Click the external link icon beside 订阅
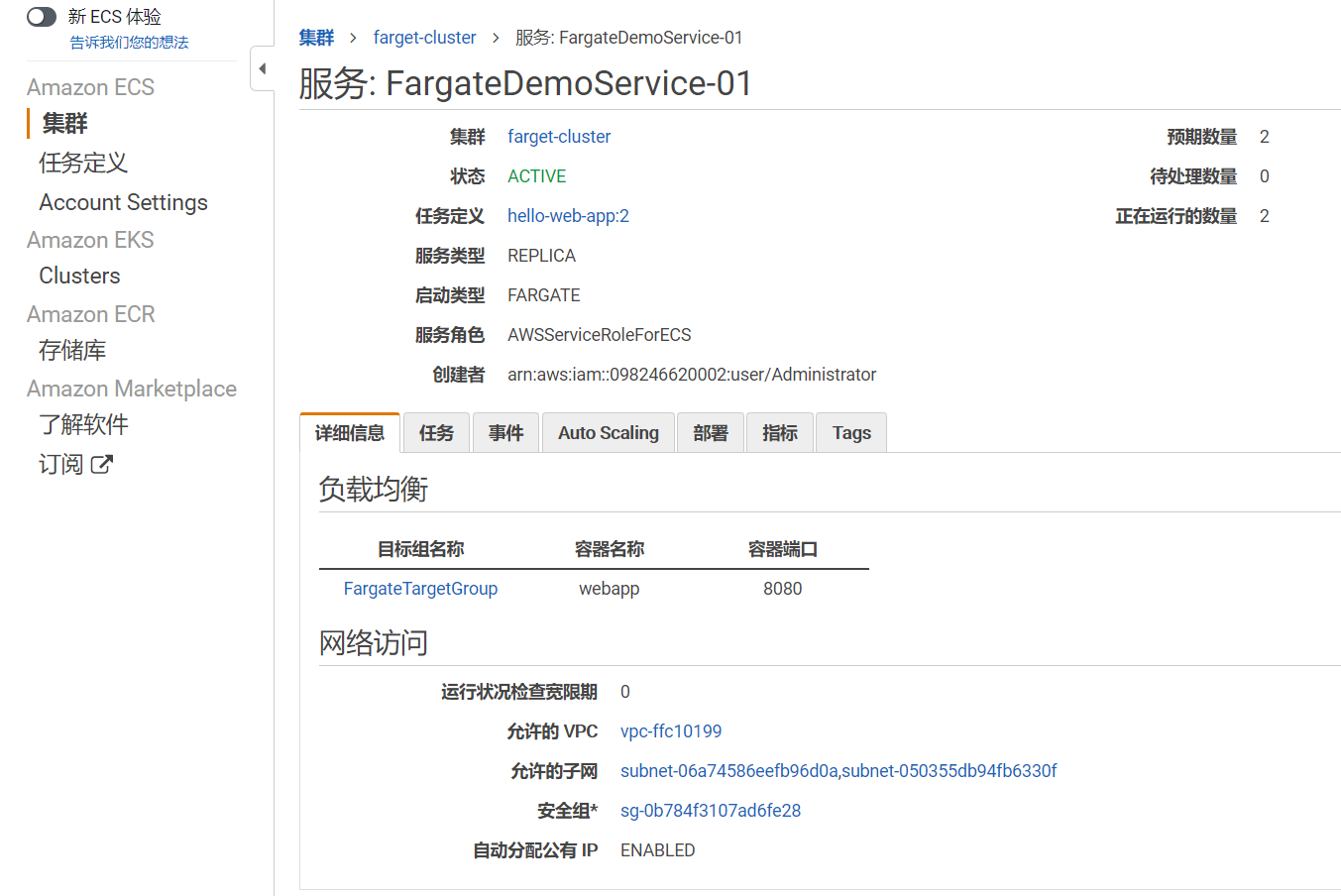Image resolution: width=1341 pixels, height=896 pixels. pyautogui.click(x=102, y=464)
